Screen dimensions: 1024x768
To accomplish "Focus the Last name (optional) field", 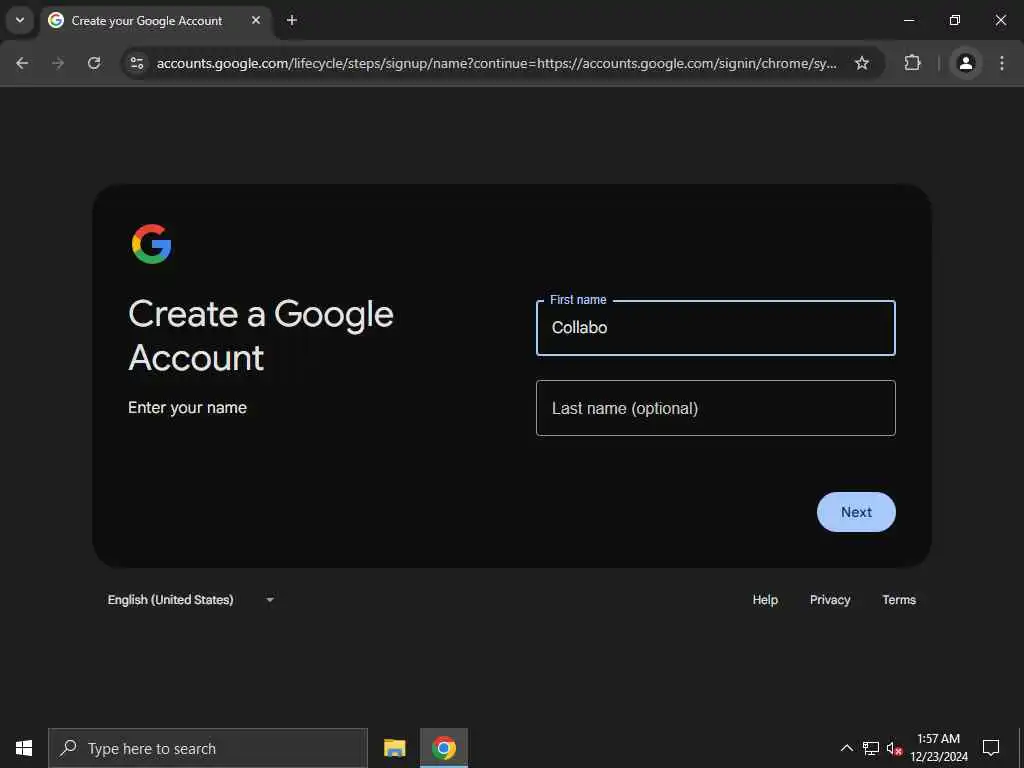I will click(x=716, y=408).
